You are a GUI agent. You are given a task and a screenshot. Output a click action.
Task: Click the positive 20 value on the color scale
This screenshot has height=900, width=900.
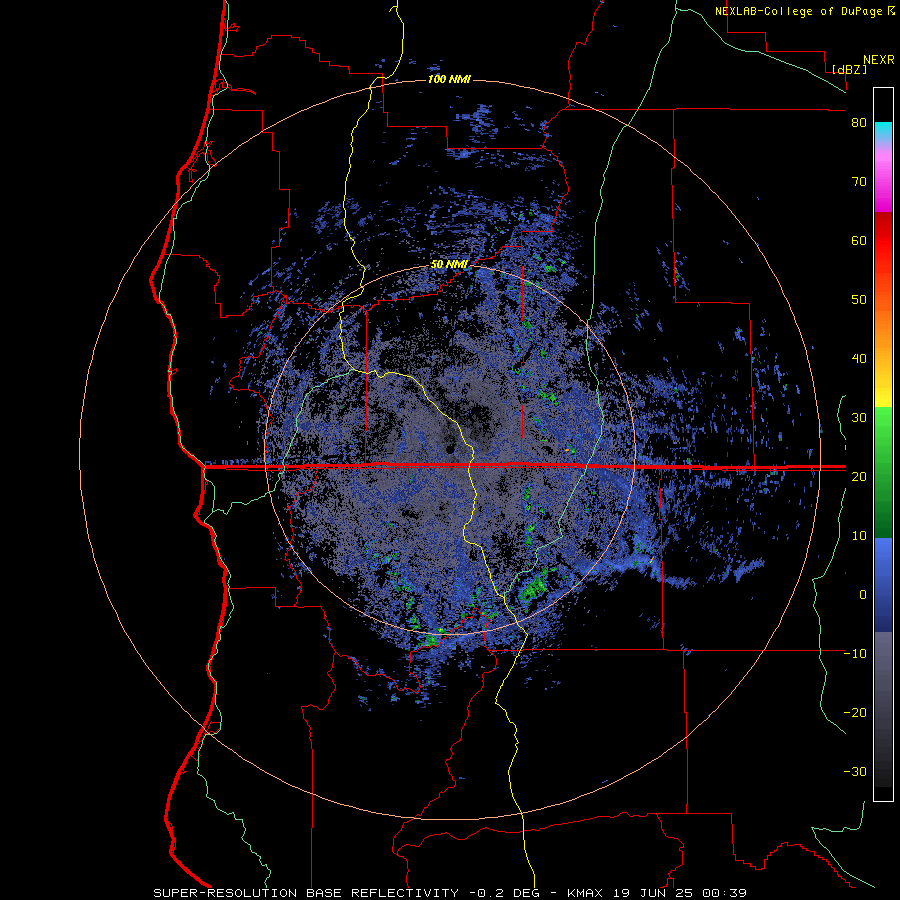coord(859,476)
